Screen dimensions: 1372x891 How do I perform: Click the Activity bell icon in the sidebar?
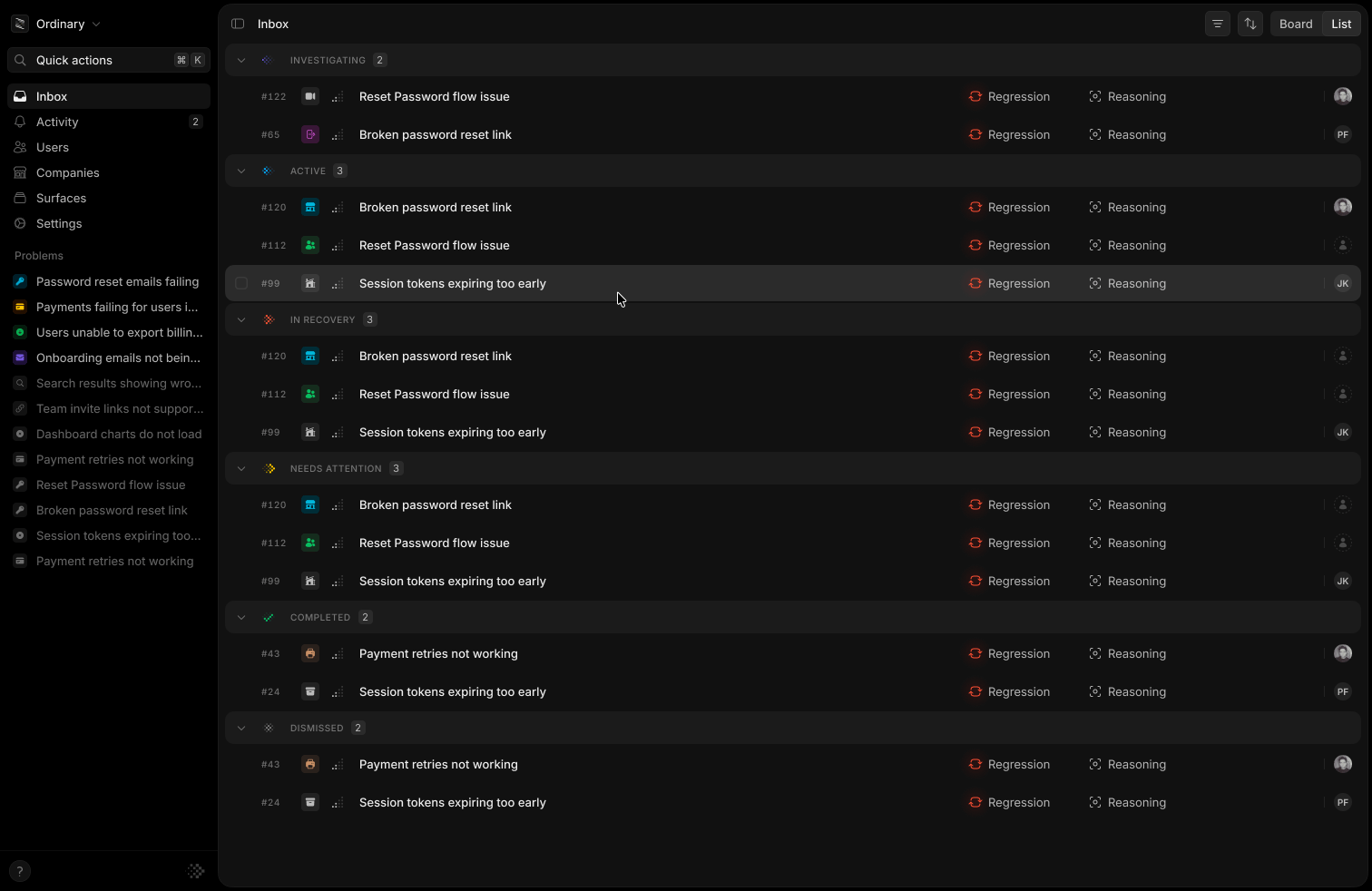20,122
